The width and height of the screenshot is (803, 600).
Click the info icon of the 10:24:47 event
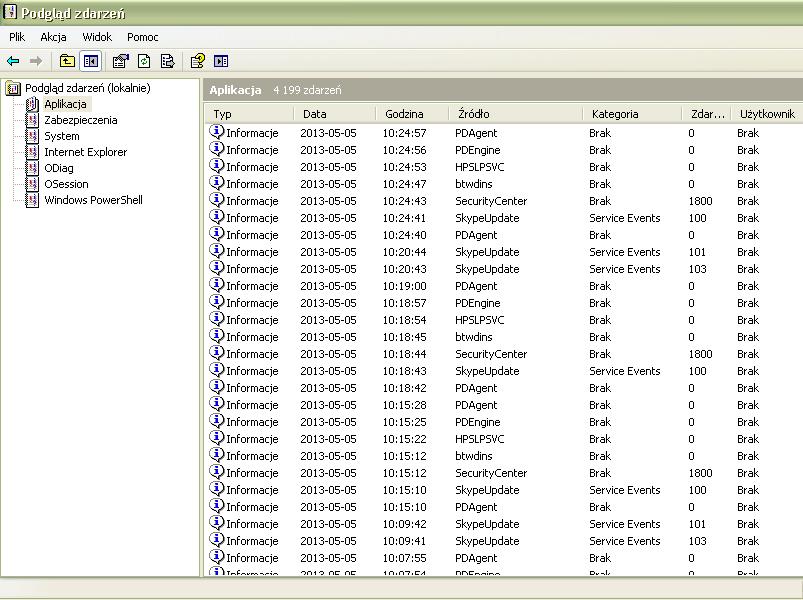click(x=217, y=183)
